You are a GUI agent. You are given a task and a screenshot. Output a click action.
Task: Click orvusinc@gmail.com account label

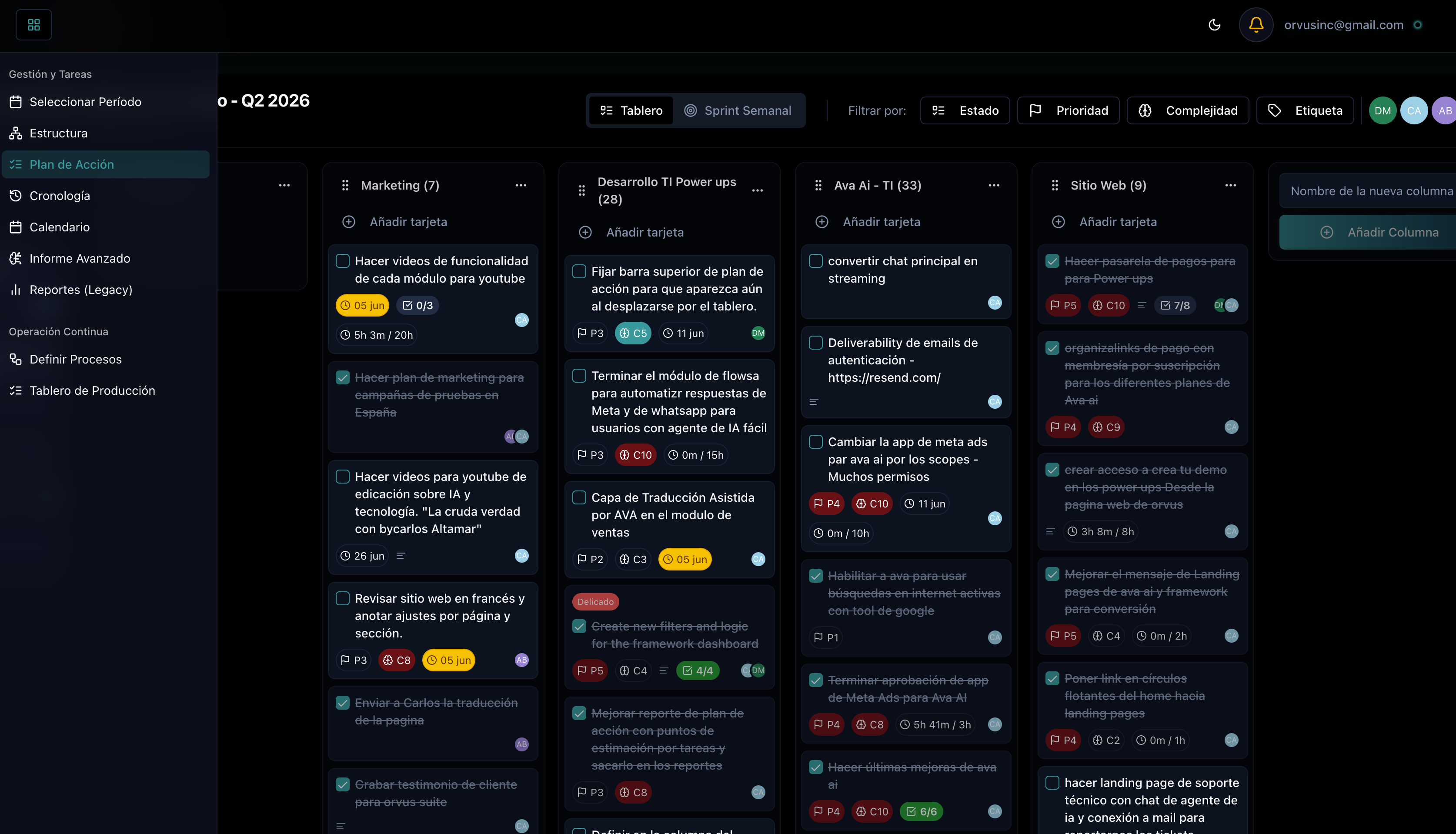coord(1344,25)
